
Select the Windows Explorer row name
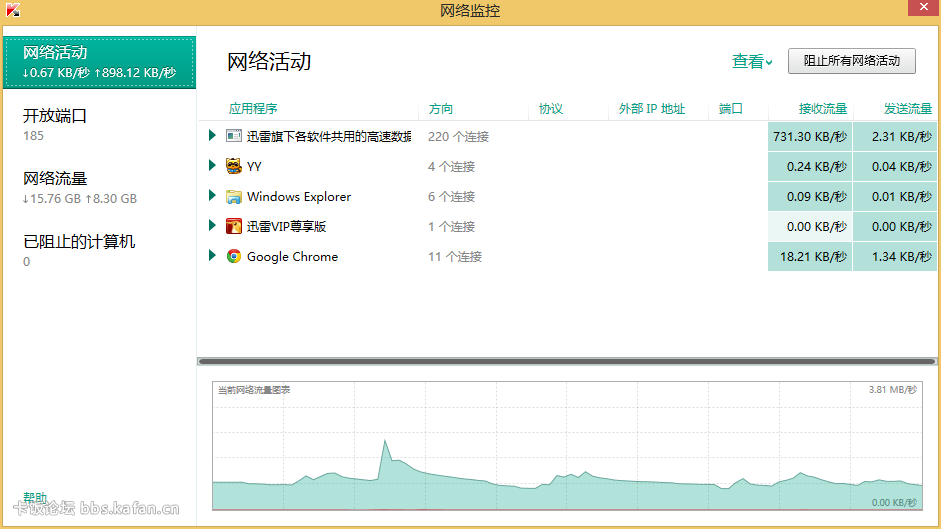coord(299,197)
